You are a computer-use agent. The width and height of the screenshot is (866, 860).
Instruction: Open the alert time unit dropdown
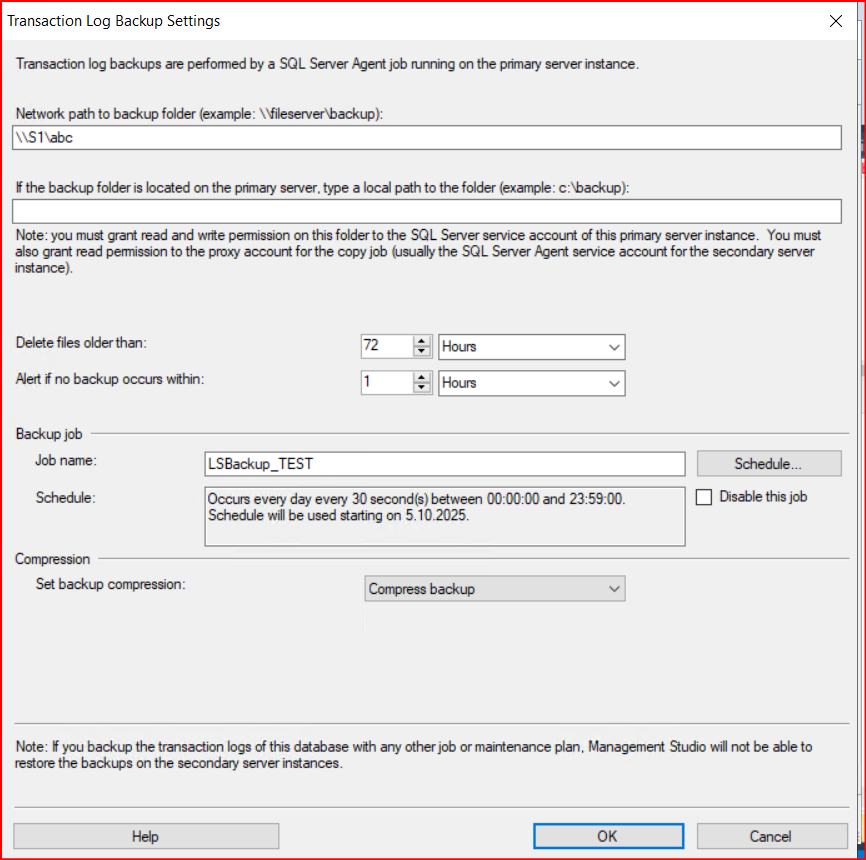click(x=531, y=383)
